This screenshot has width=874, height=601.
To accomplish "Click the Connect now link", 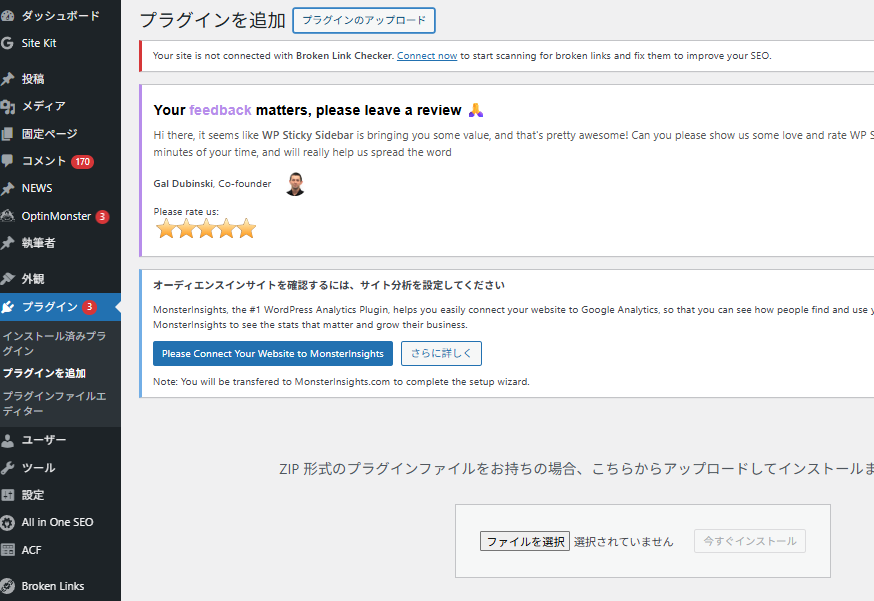I will (427, 56).
